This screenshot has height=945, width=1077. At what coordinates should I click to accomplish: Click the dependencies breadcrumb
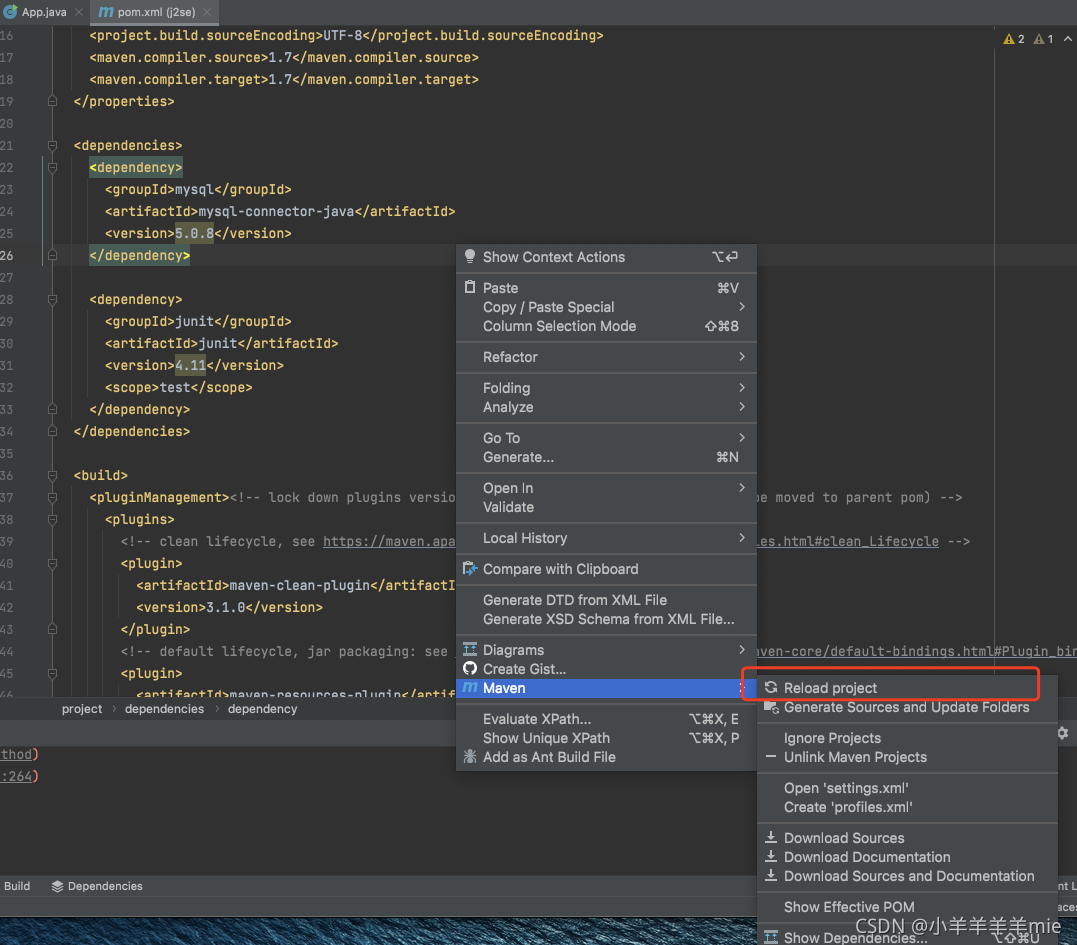point(164,709)
